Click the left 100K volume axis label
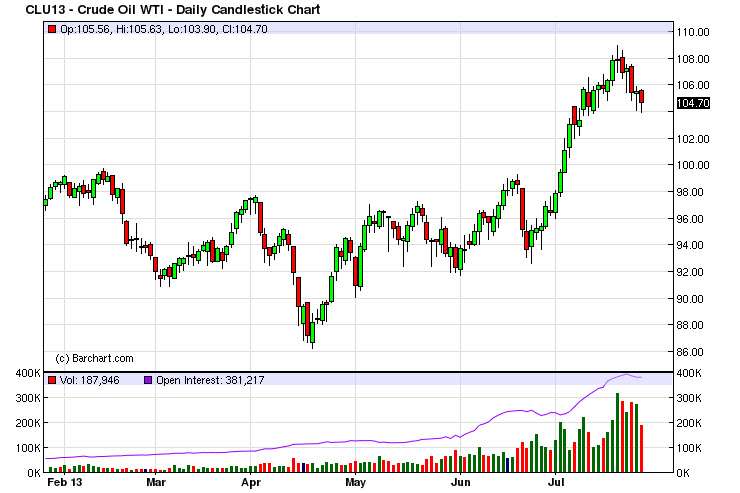The height and width of the screenshot is (493, 740). [28, 448]
